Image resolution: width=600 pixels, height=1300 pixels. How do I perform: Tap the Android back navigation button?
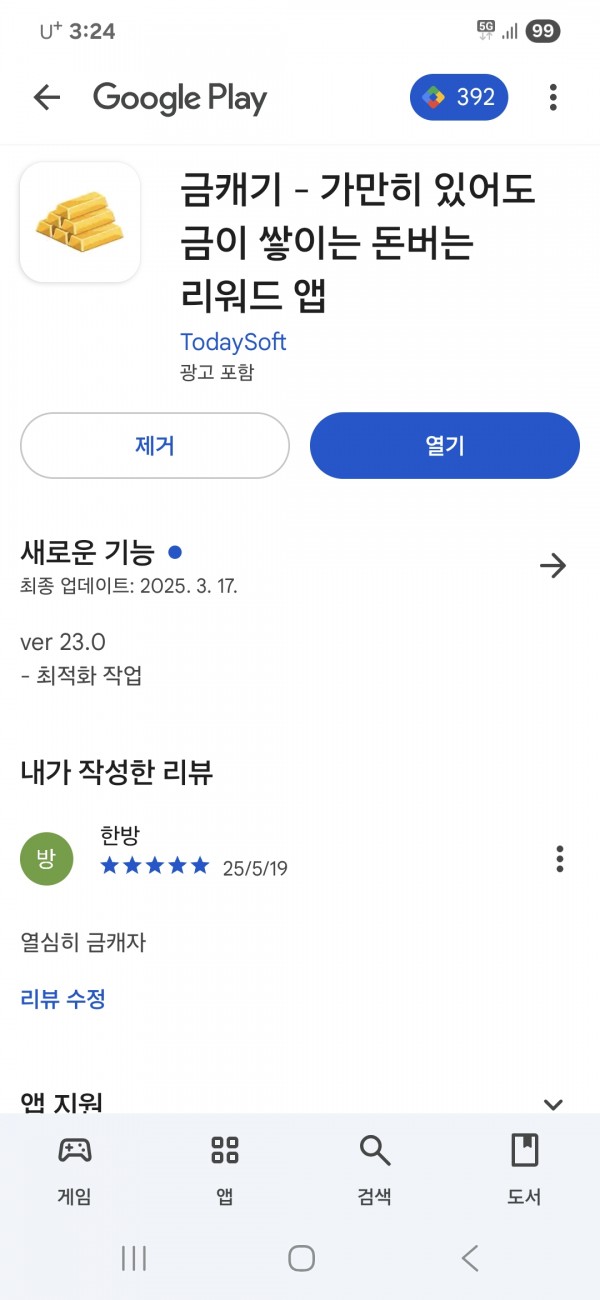coord(470,1258)
